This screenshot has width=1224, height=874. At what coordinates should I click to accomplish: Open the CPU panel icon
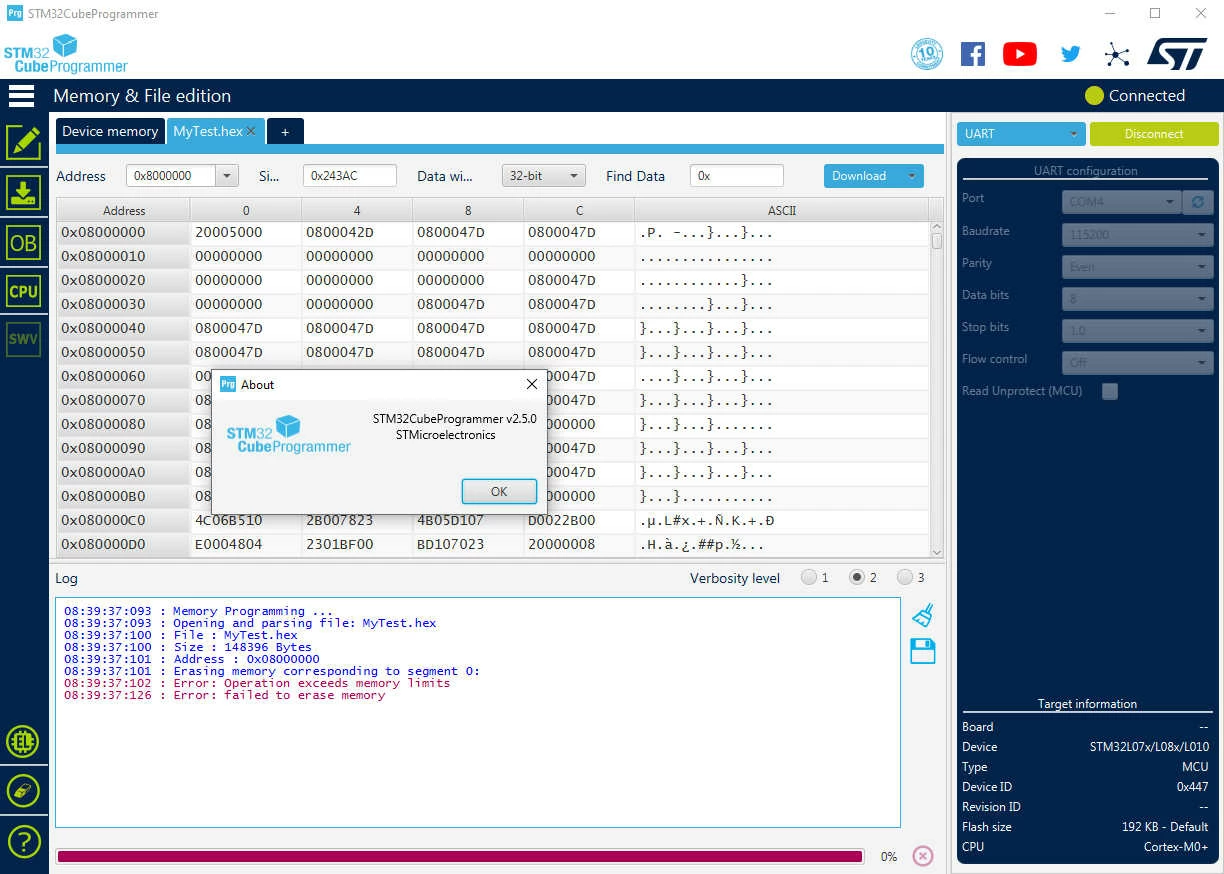[x=23, y=291]
